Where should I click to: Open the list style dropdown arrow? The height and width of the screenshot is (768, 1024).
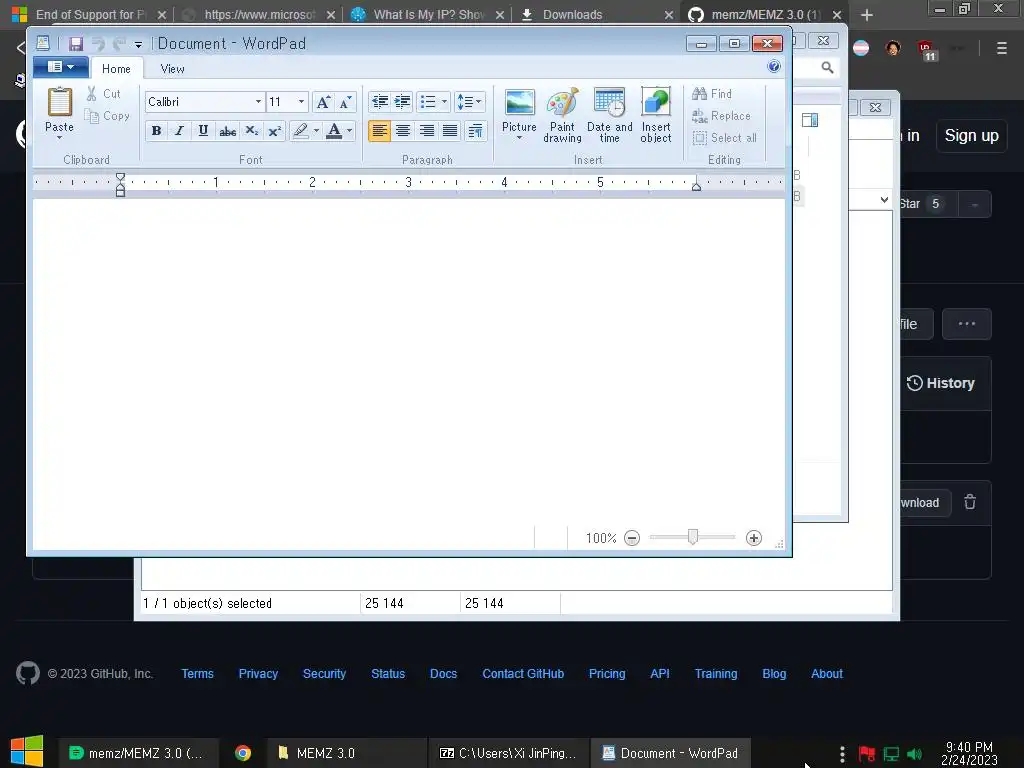445,102
